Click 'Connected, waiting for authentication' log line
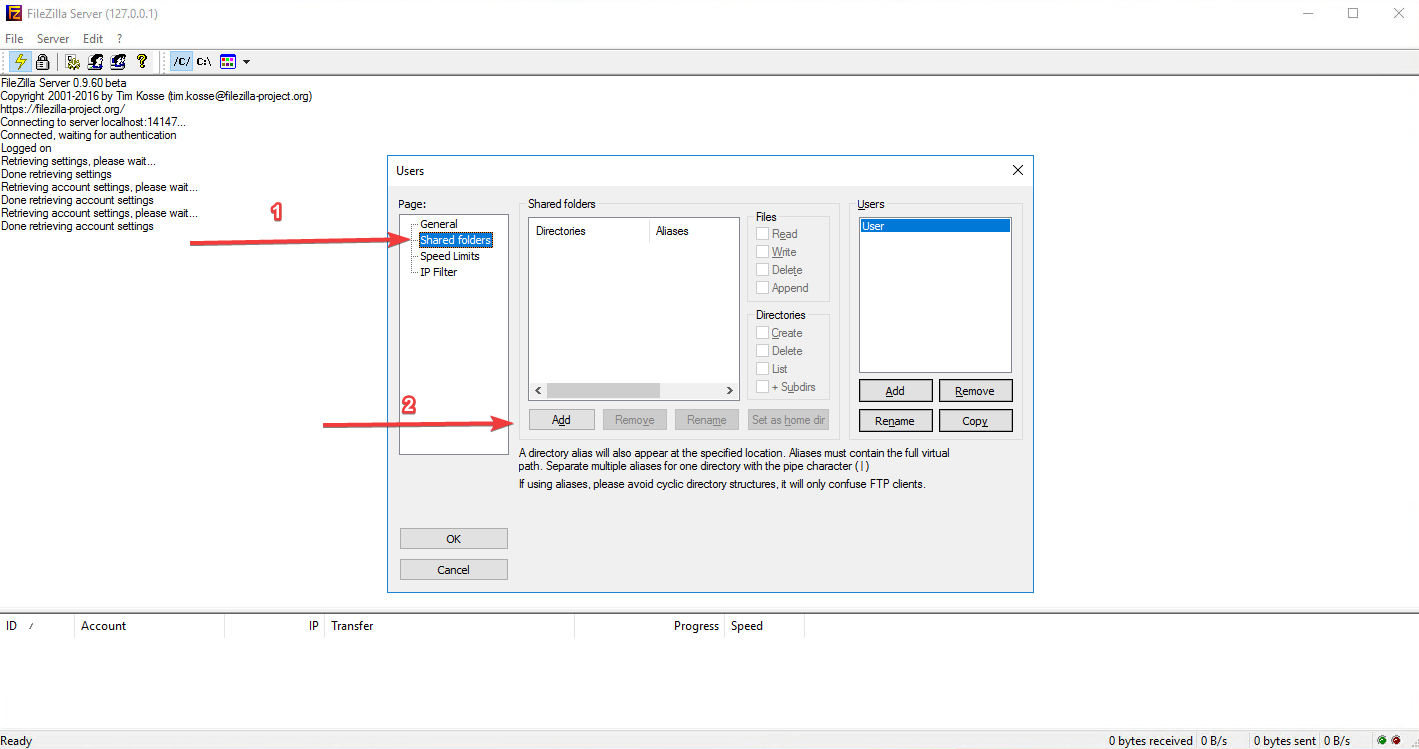 [89, 135]
